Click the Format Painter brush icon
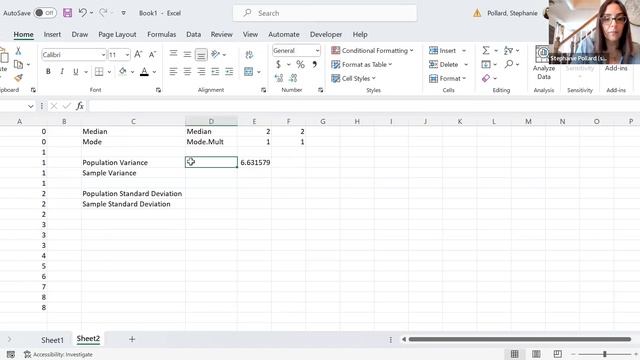Screen dimensions: 640x360 18,78
